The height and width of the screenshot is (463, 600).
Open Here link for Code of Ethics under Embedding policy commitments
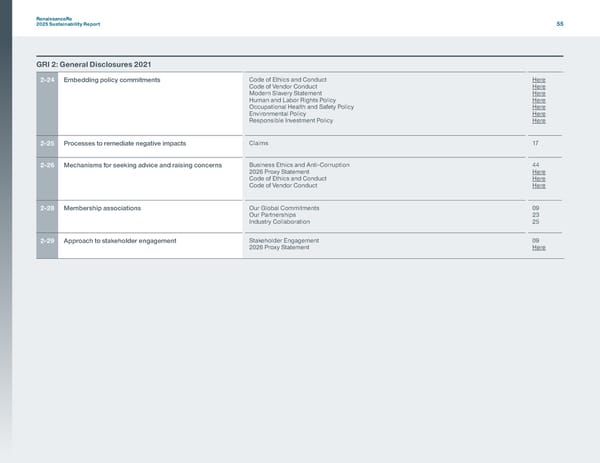[538, 80]
